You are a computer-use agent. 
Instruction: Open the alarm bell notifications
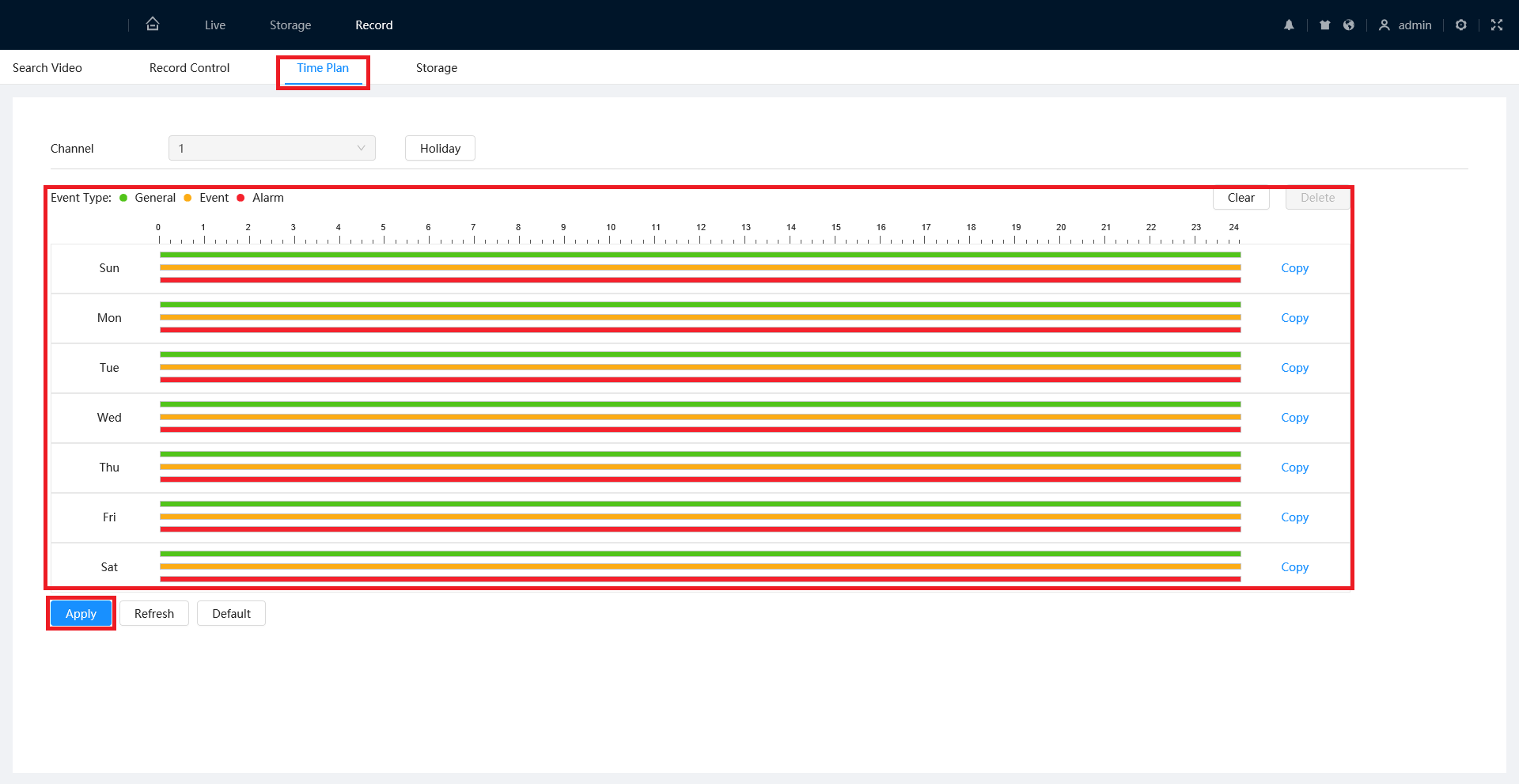pyautogui.click(x=1289, y=25)
